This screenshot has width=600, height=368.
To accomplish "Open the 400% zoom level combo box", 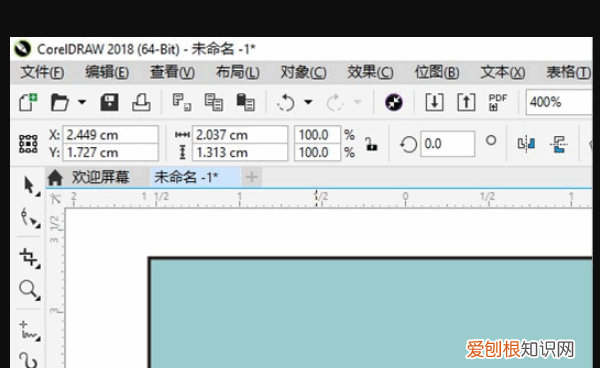I will click(x=559, y=102).
